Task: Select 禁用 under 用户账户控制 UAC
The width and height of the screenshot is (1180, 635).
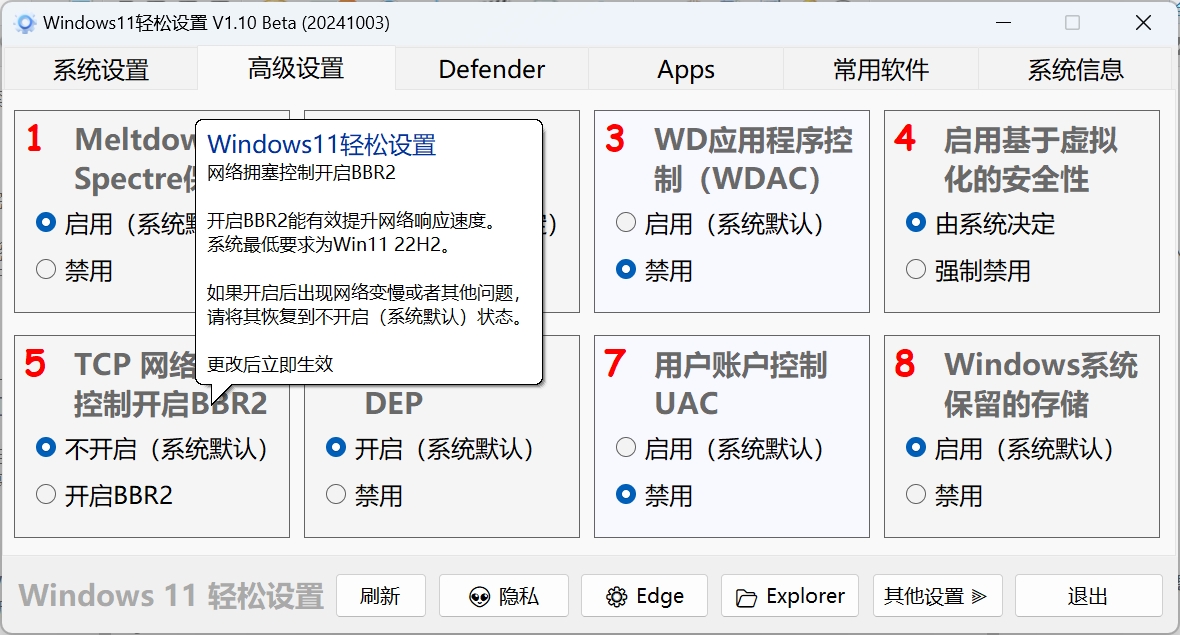Action: pyautogui.click(x=654, y=495)
